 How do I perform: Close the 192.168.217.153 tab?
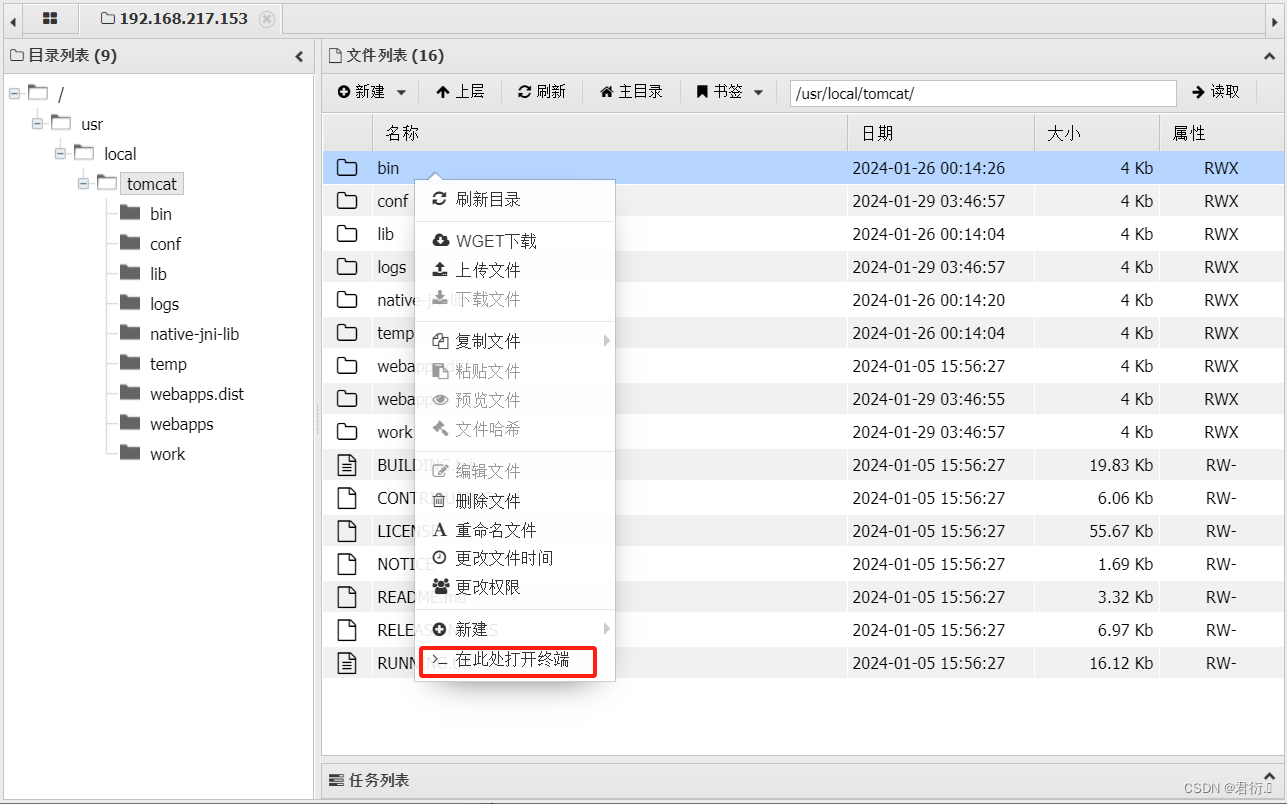click(x=266, y=19)
